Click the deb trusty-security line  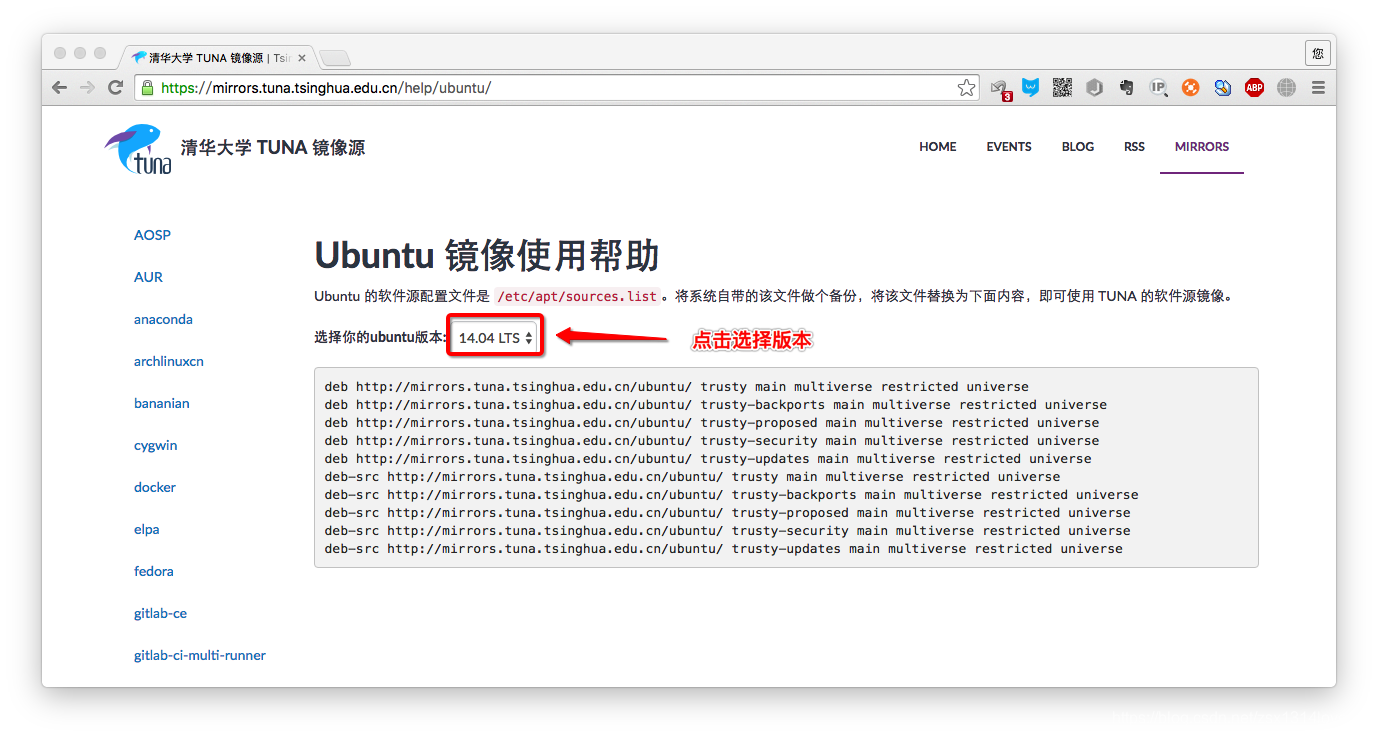(x=712, y=441)
